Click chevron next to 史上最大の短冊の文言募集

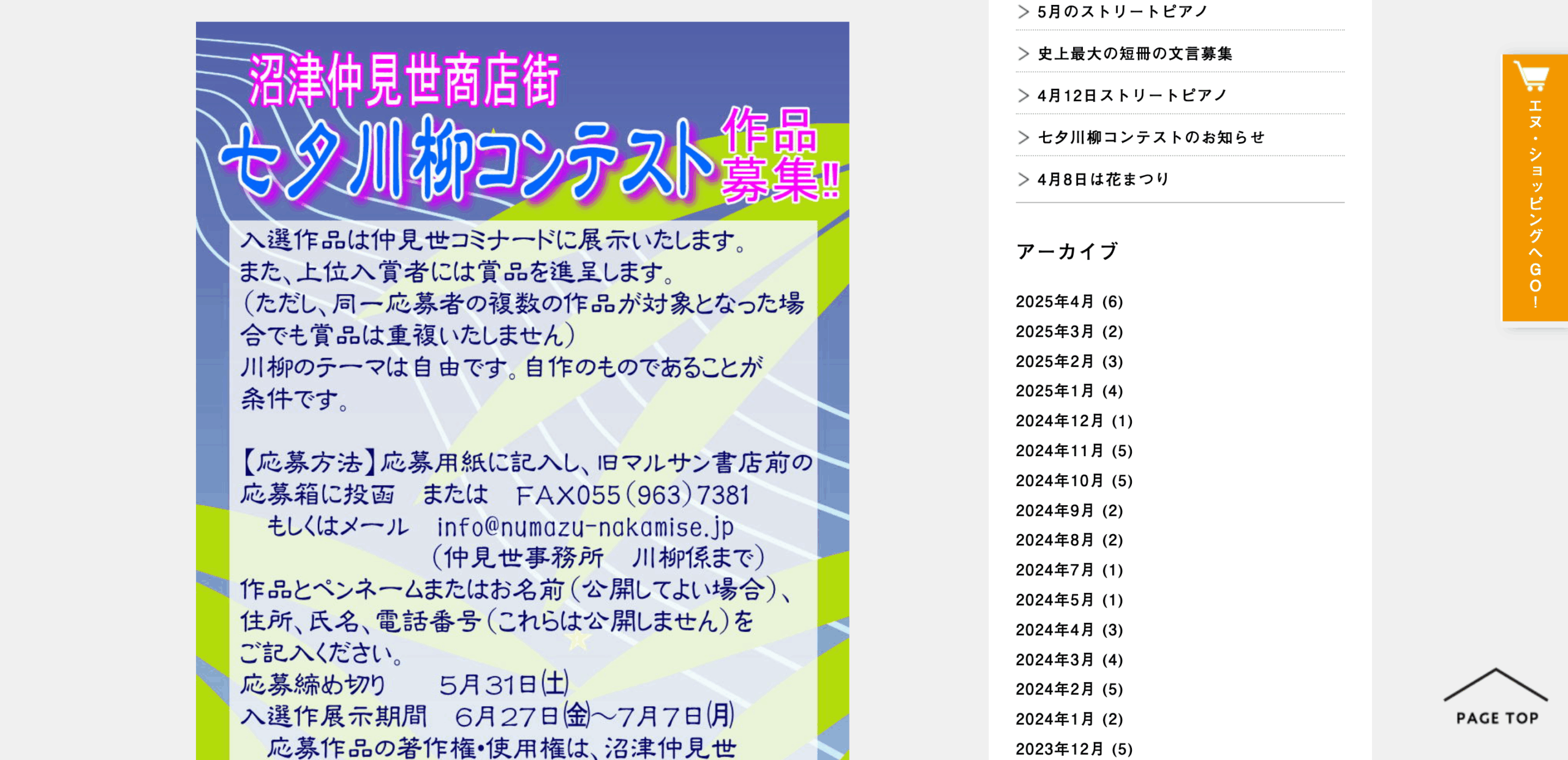[x=1023, y=54]
